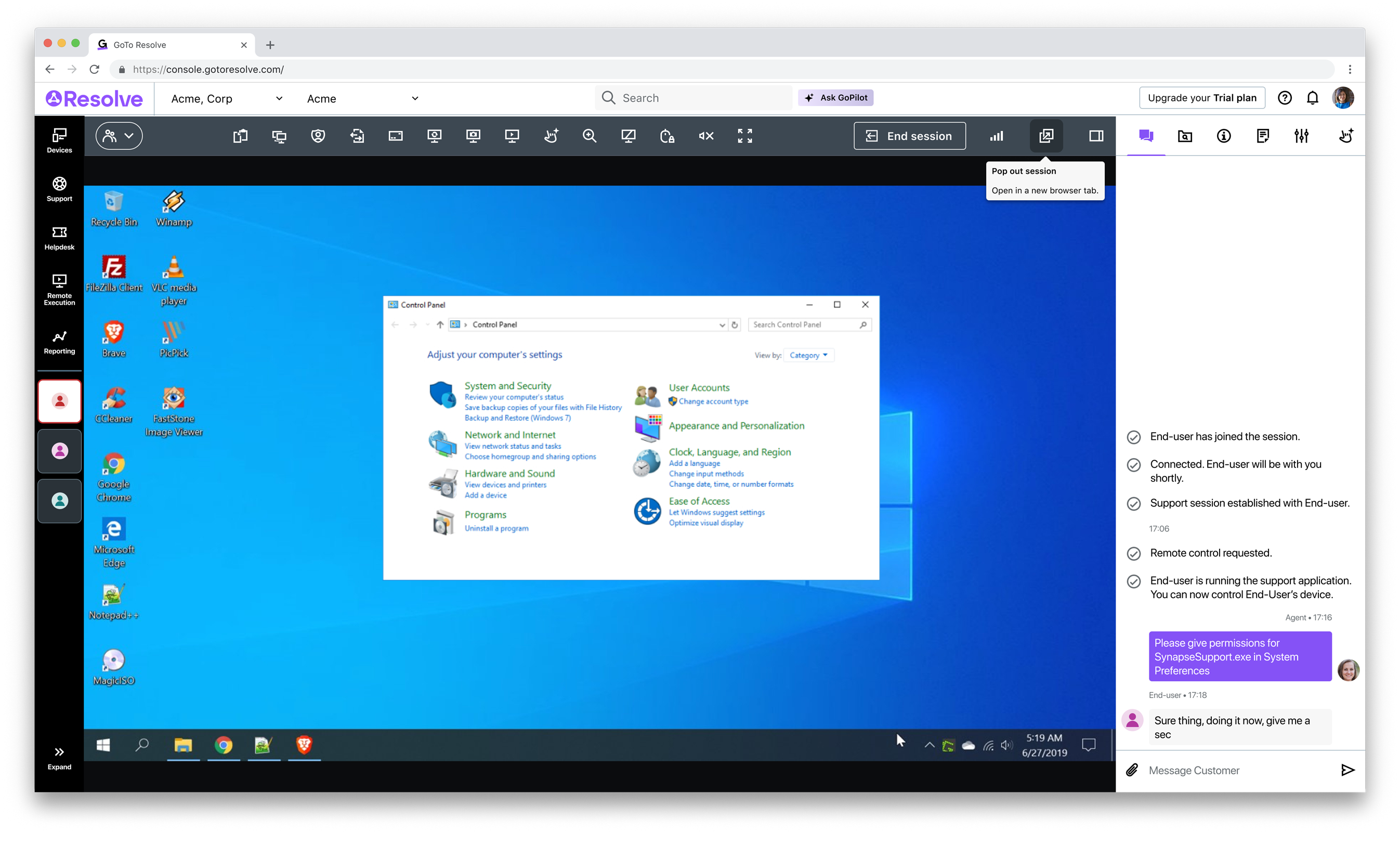
Task: Open connection quality bars indicator
Action: [x=997, y=136]
